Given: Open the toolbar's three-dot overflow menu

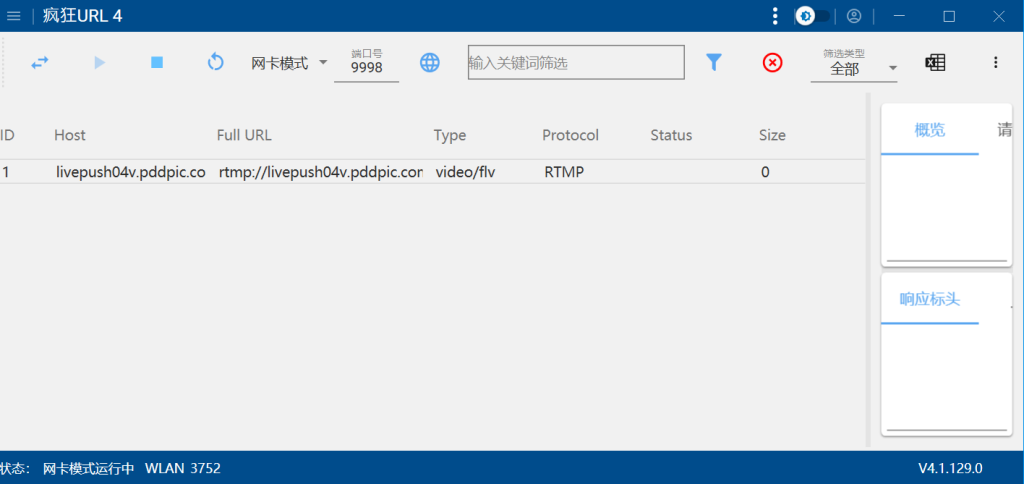Looking at the screenshot, I should (995, 63).
